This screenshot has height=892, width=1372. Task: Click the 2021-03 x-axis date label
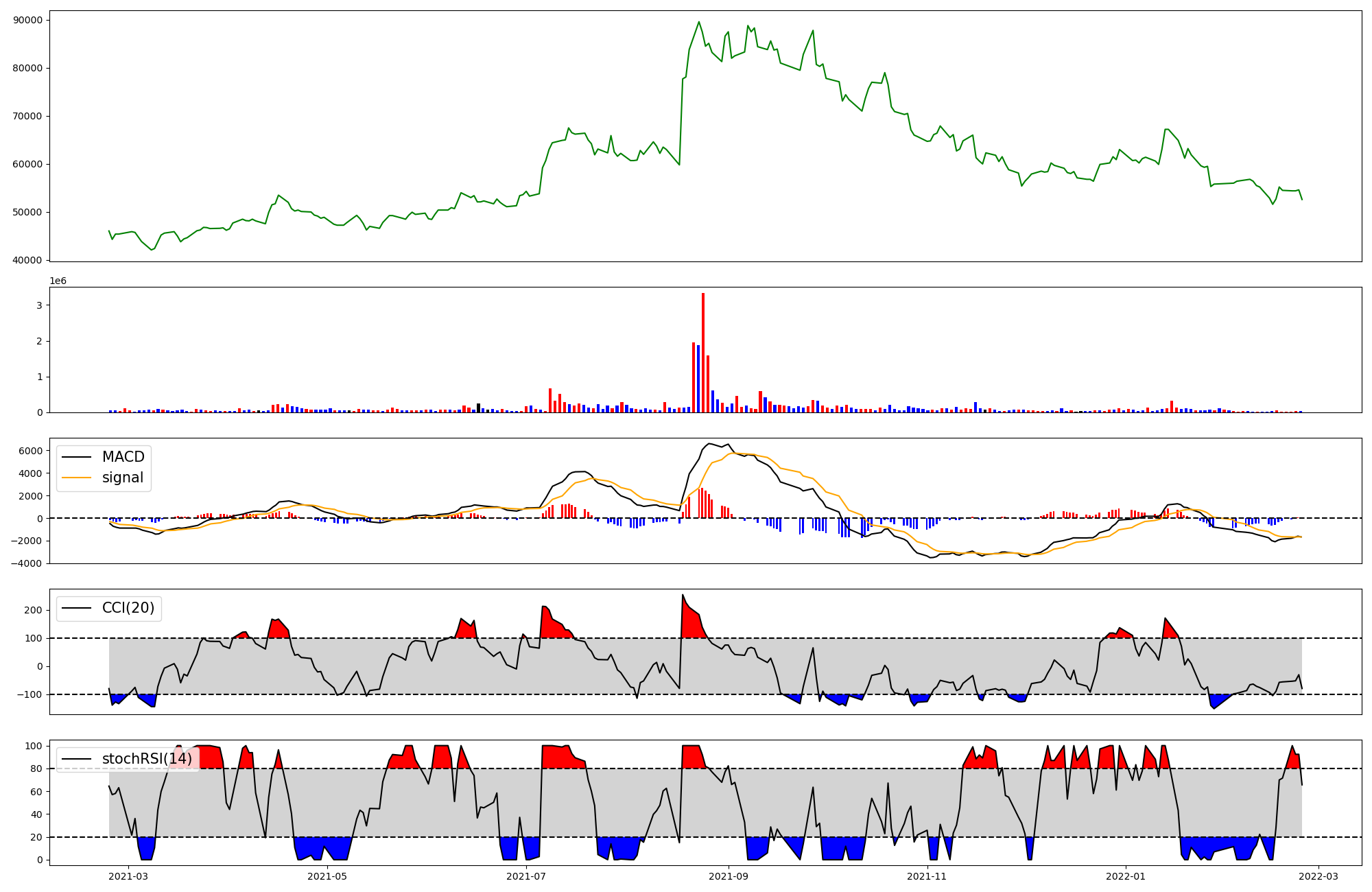(x=128, y=876)
